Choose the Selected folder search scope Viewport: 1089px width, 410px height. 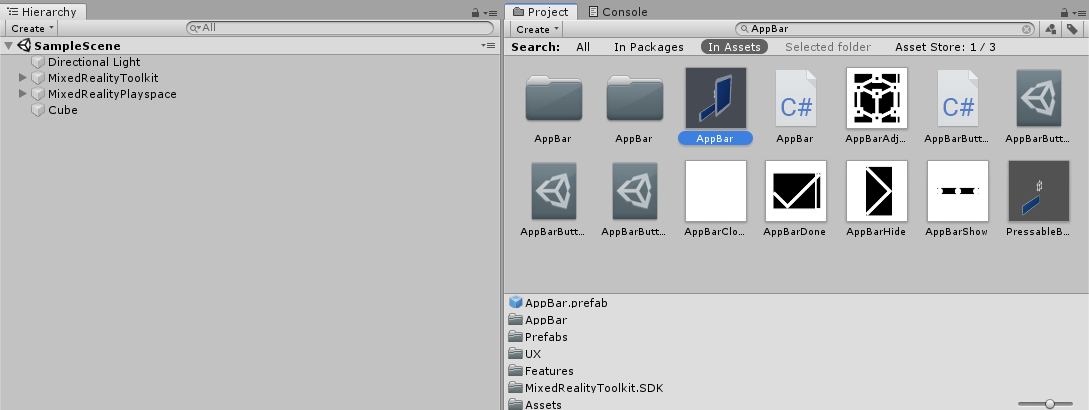(x=828, y=47)
